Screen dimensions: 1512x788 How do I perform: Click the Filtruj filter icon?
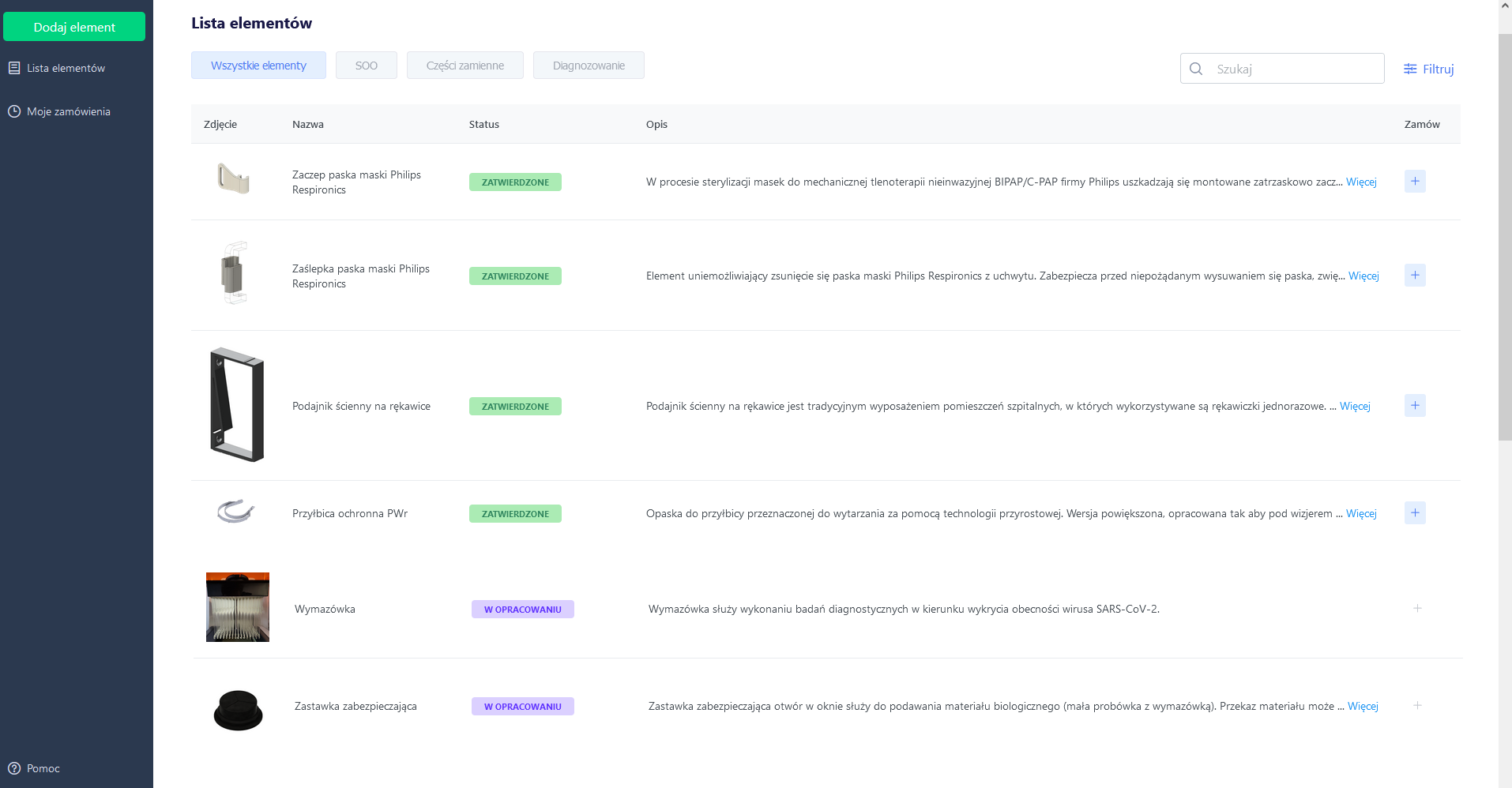pyautogui.click(x=1410, y=69)
